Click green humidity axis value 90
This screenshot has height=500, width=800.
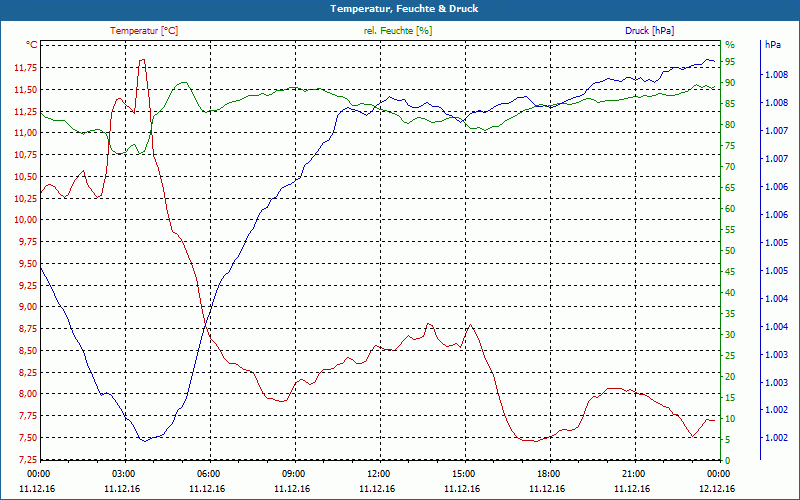(x=730, y=83)
